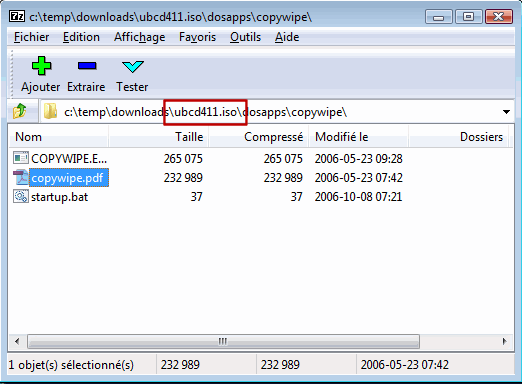The width and height of the screenshot is (522, 384).
Task: Click the horizontal scrollbar right arrow
Action: tap(504, 341)
